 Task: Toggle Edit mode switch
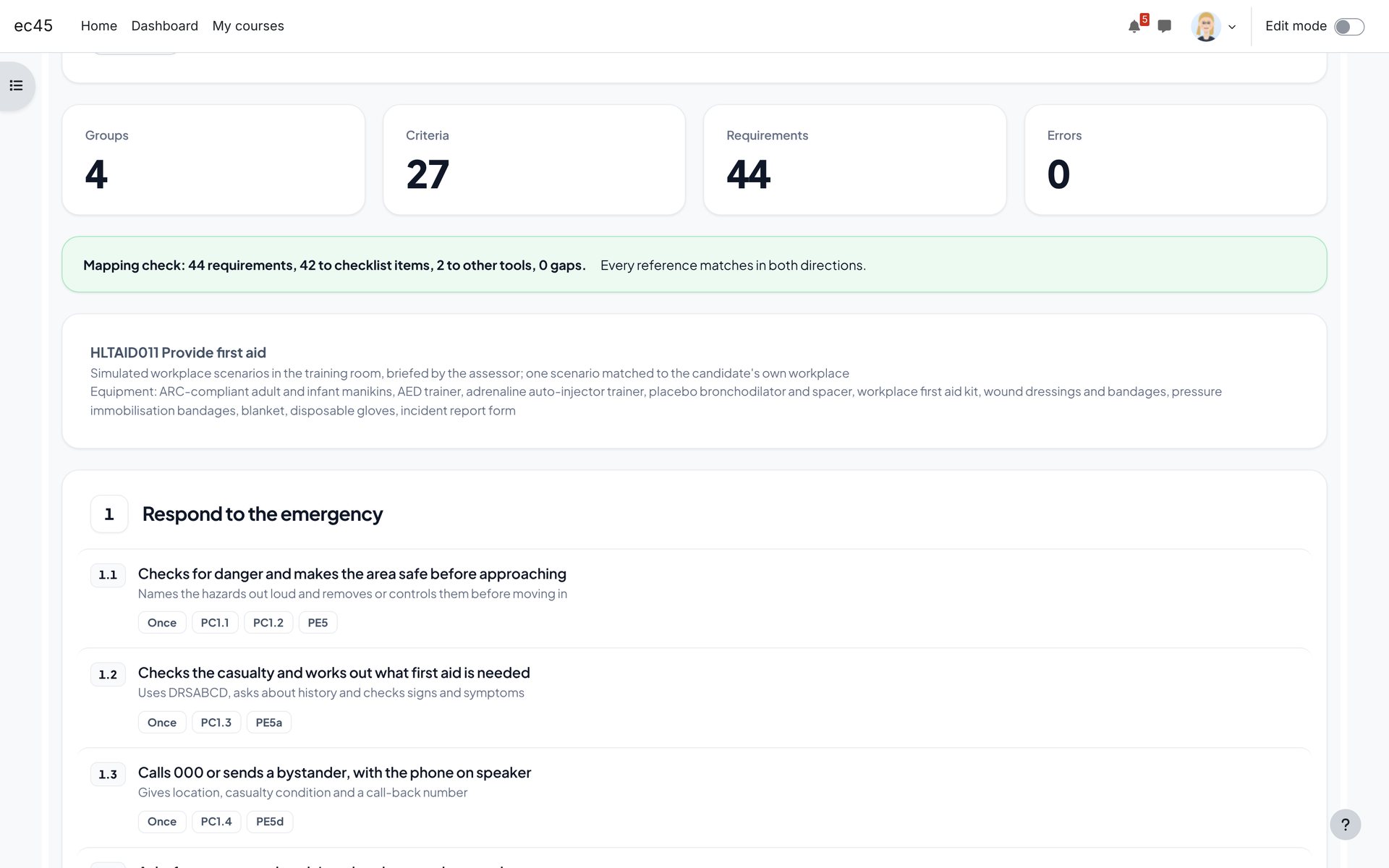point(1349,27)
